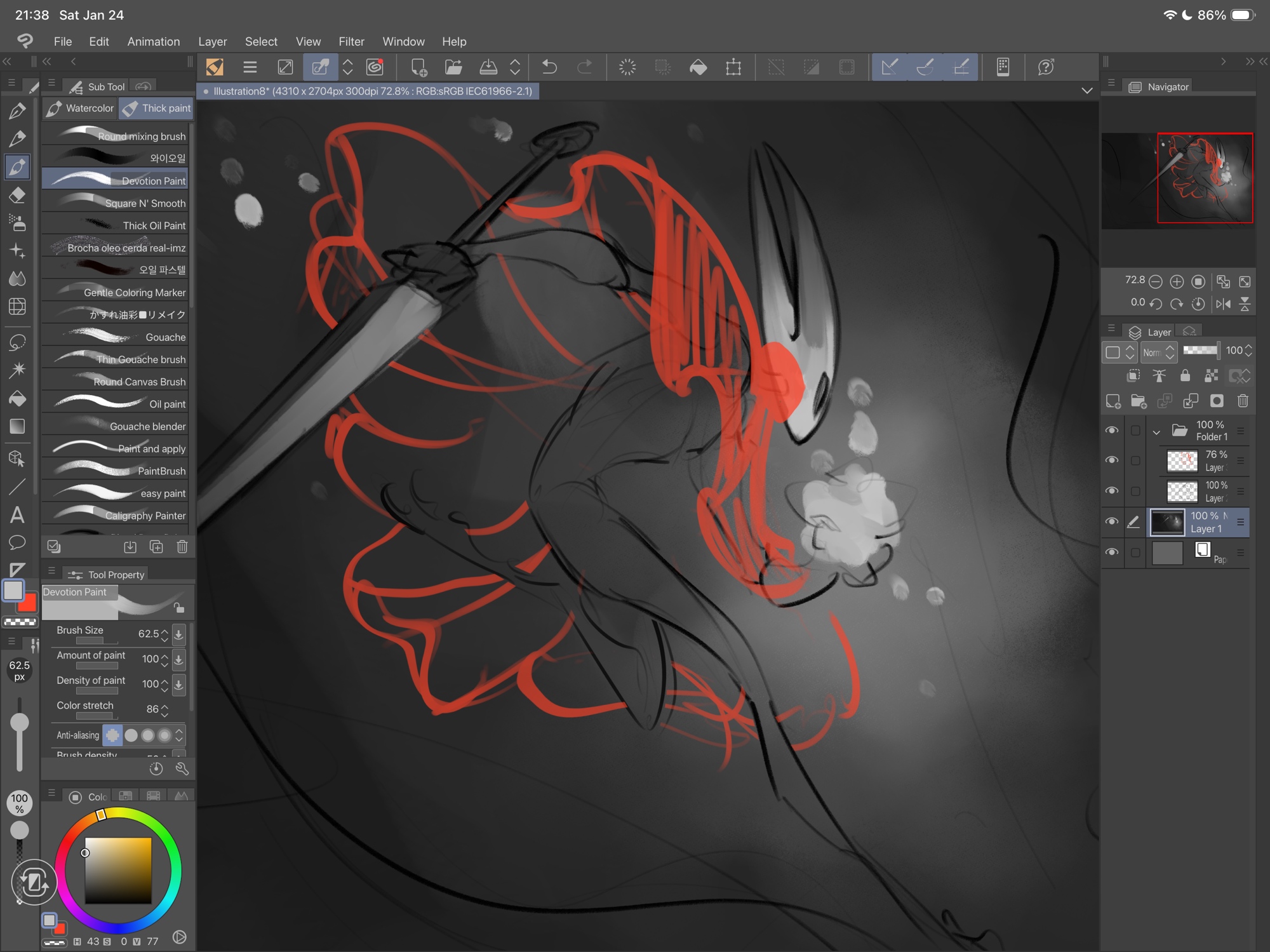Collapse Folder 1 in layer list
Viewport: 1270px width, 952px height.
(1156, 432)
